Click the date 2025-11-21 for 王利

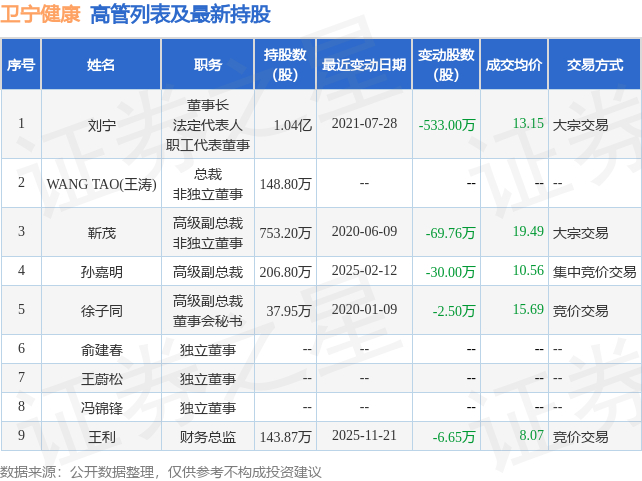pyautogui.click(x=364, y=436)
